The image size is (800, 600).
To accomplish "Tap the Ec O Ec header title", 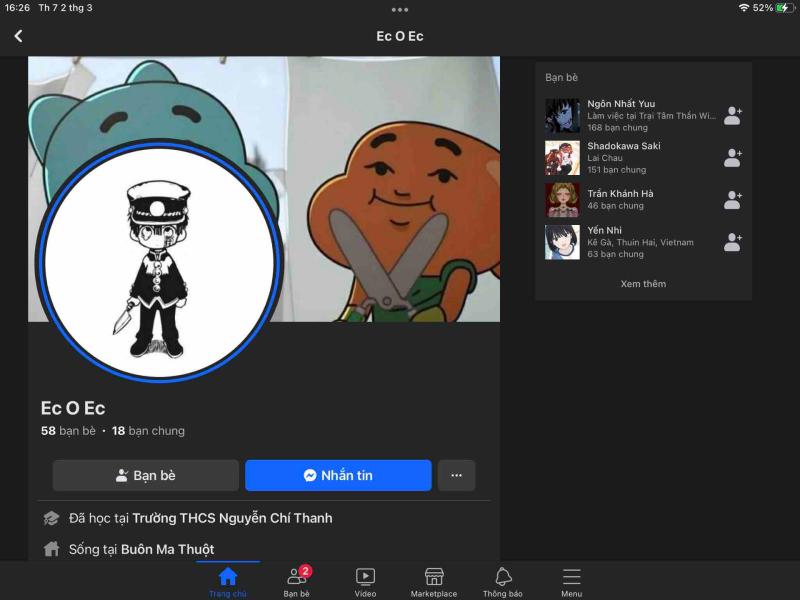I will (400, 36).
